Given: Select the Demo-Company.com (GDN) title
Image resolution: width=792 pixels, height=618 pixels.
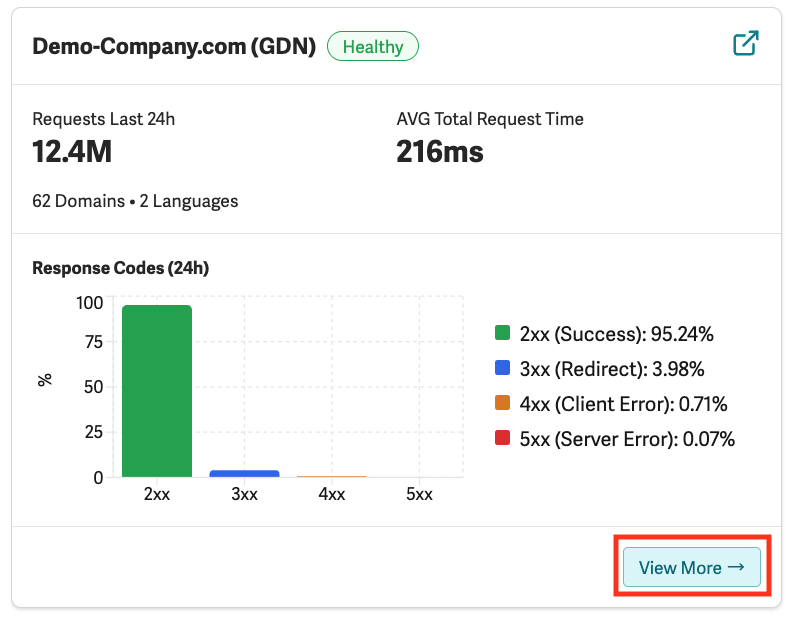Looking at the screenshot, I should coord(174,46).
